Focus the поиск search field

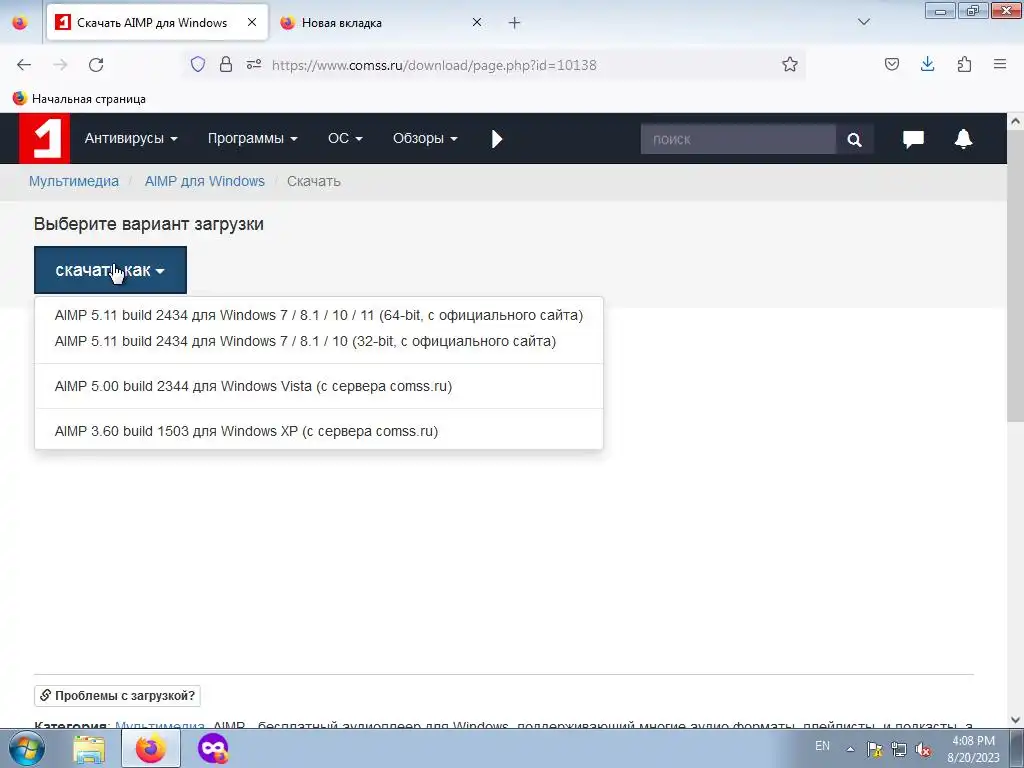(738, 139)
